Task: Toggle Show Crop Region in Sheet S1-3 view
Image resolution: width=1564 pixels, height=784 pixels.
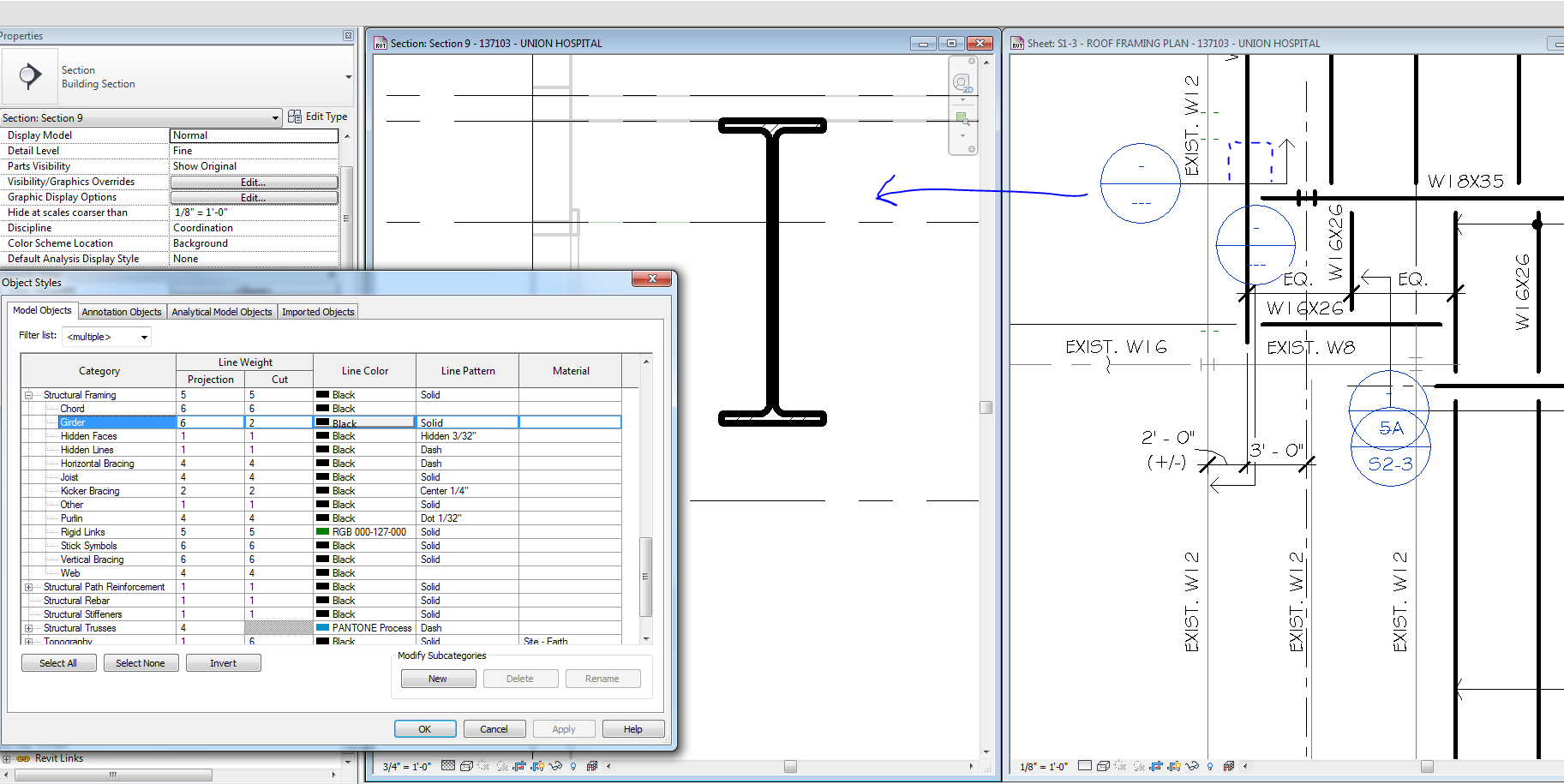Action: tap(1174, 766)
